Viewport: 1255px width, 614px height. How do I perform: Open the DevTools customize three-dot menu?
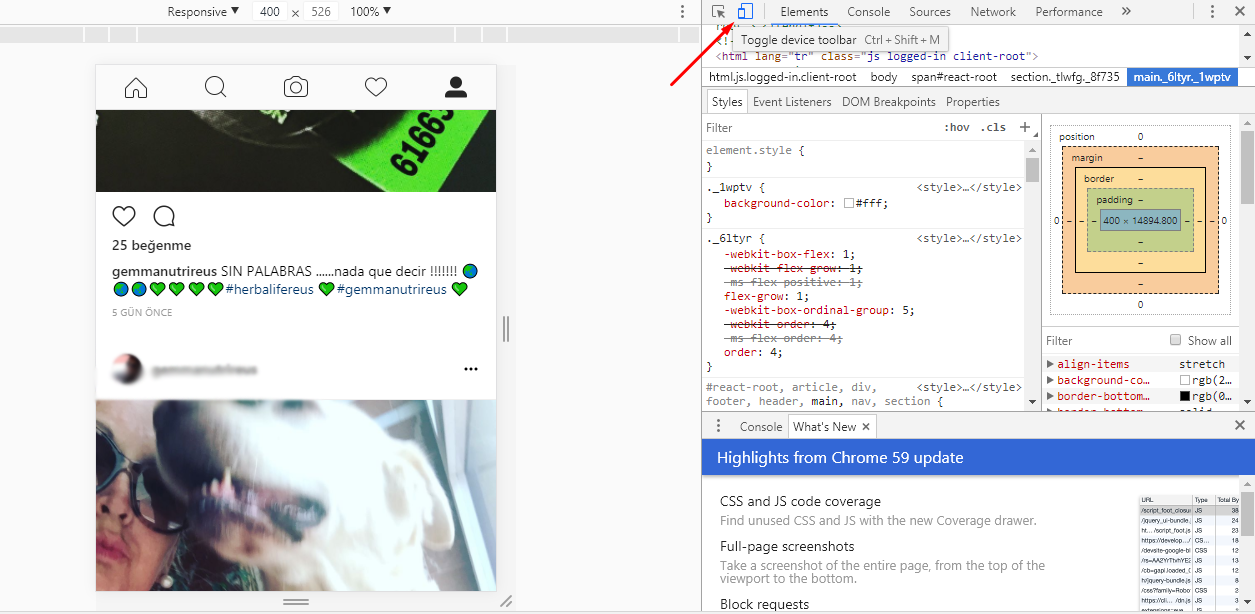pyautogui.click(x=1213, y=12)
